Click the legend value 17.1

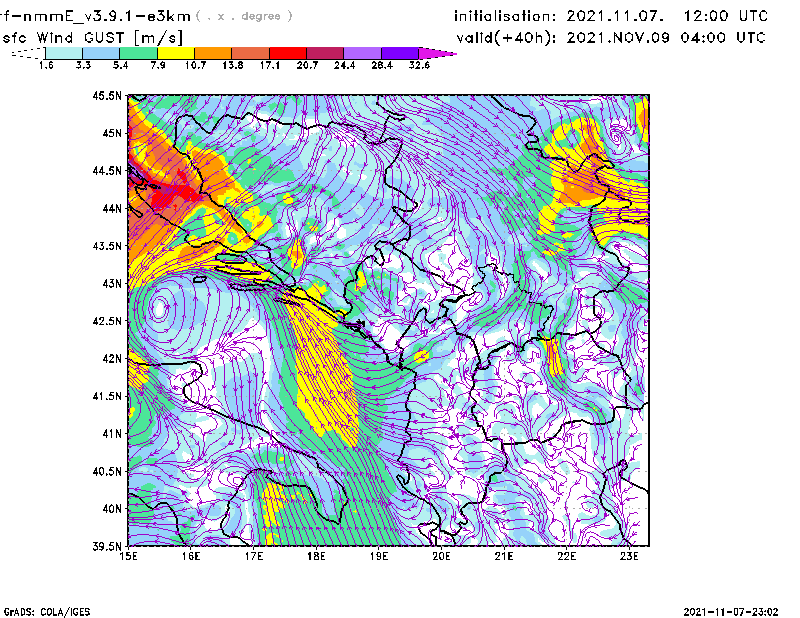click(270, 65)
